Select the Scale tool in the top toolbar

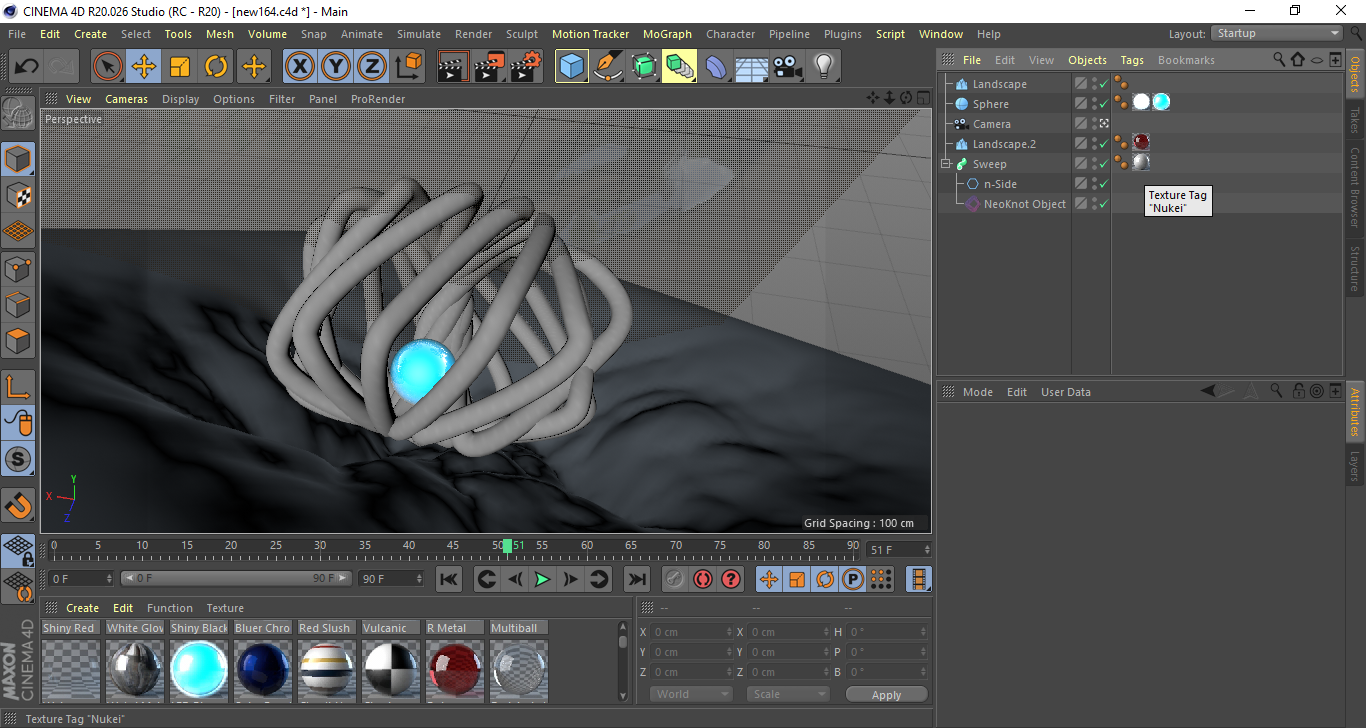point(180,67)
